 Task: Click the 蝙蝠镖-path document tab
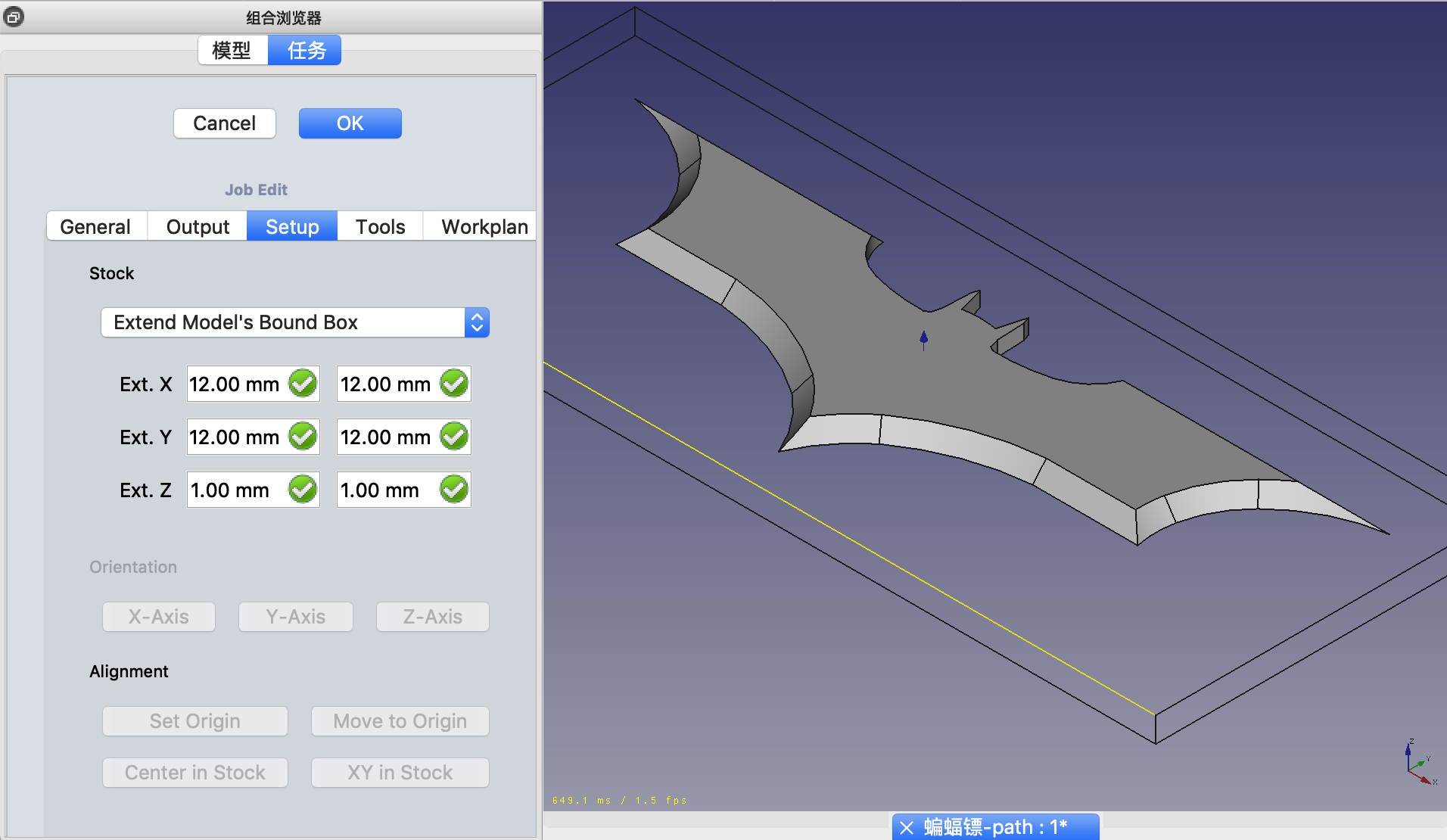coord(995,827)
